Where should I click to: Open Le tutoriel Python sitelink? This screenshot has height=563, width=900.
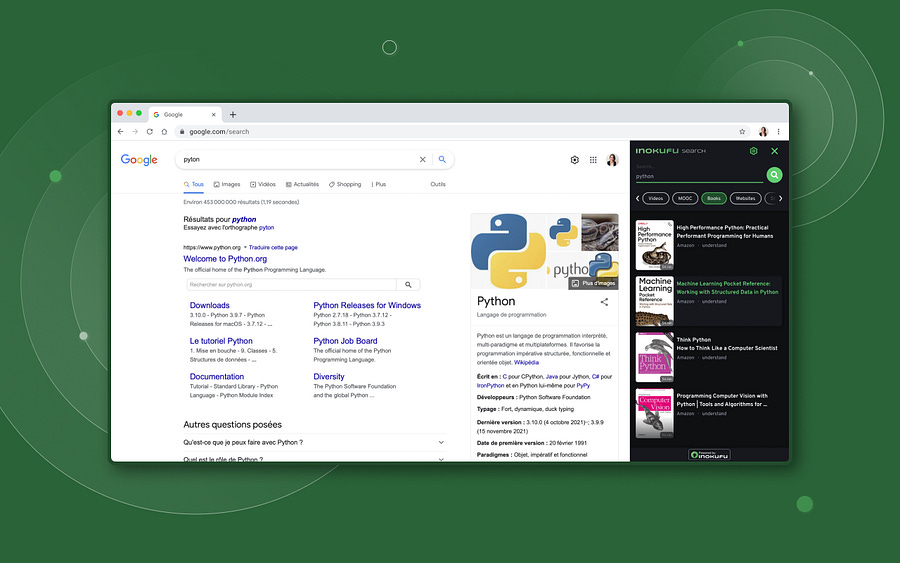[x=221, y=341]
